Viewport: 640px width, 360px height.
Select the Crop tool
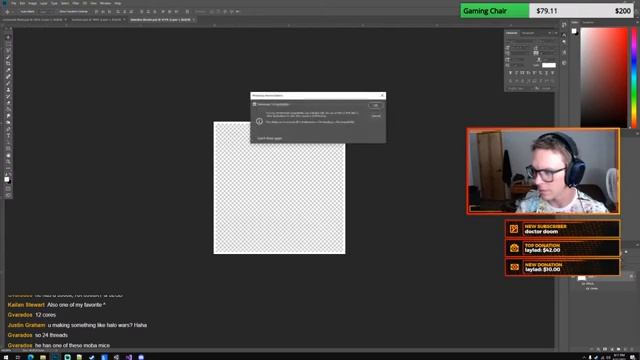click(x=8, y=64)
